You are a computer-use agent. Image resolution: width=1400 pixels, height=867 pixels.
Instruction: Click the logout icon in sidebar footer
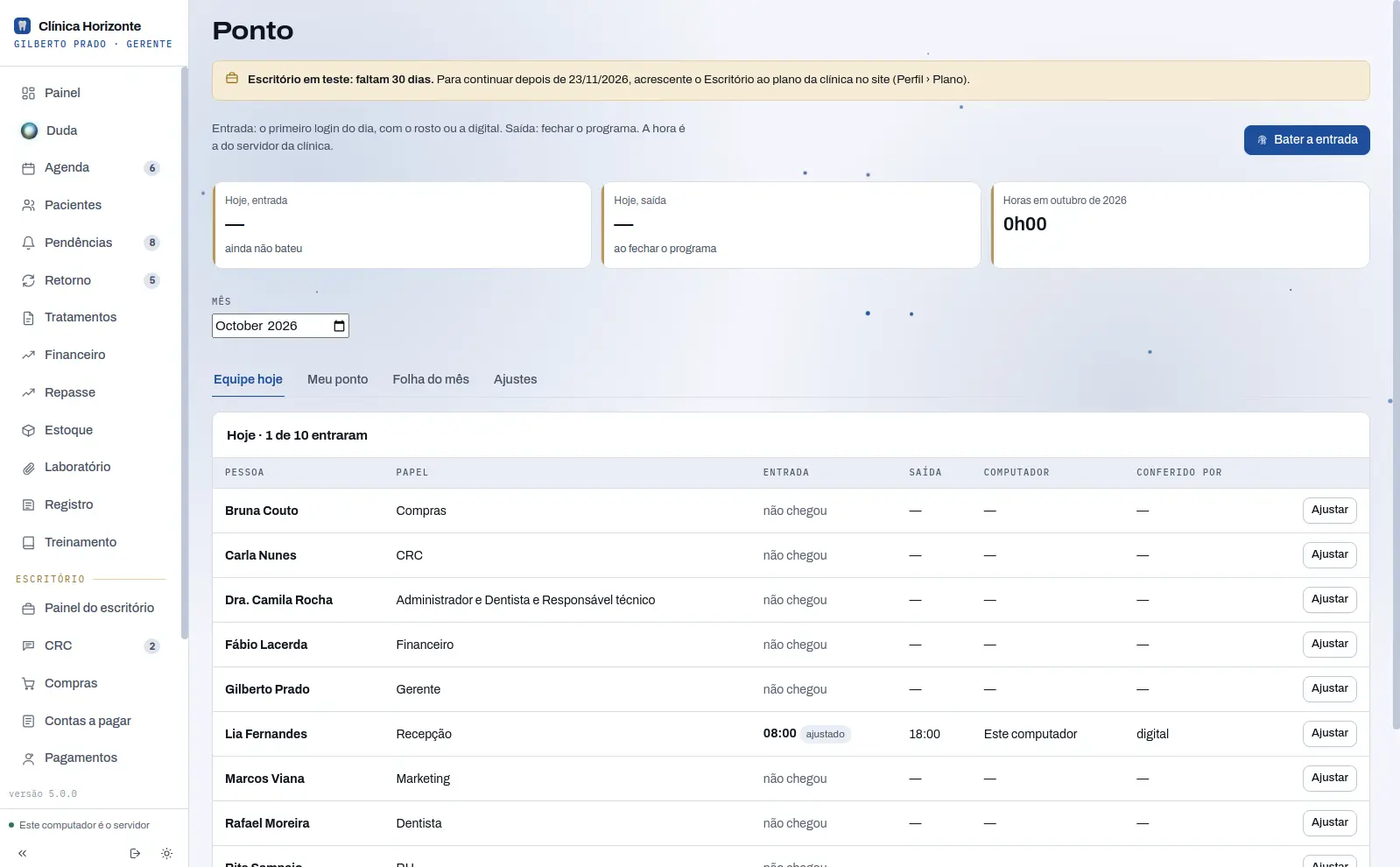135,853
